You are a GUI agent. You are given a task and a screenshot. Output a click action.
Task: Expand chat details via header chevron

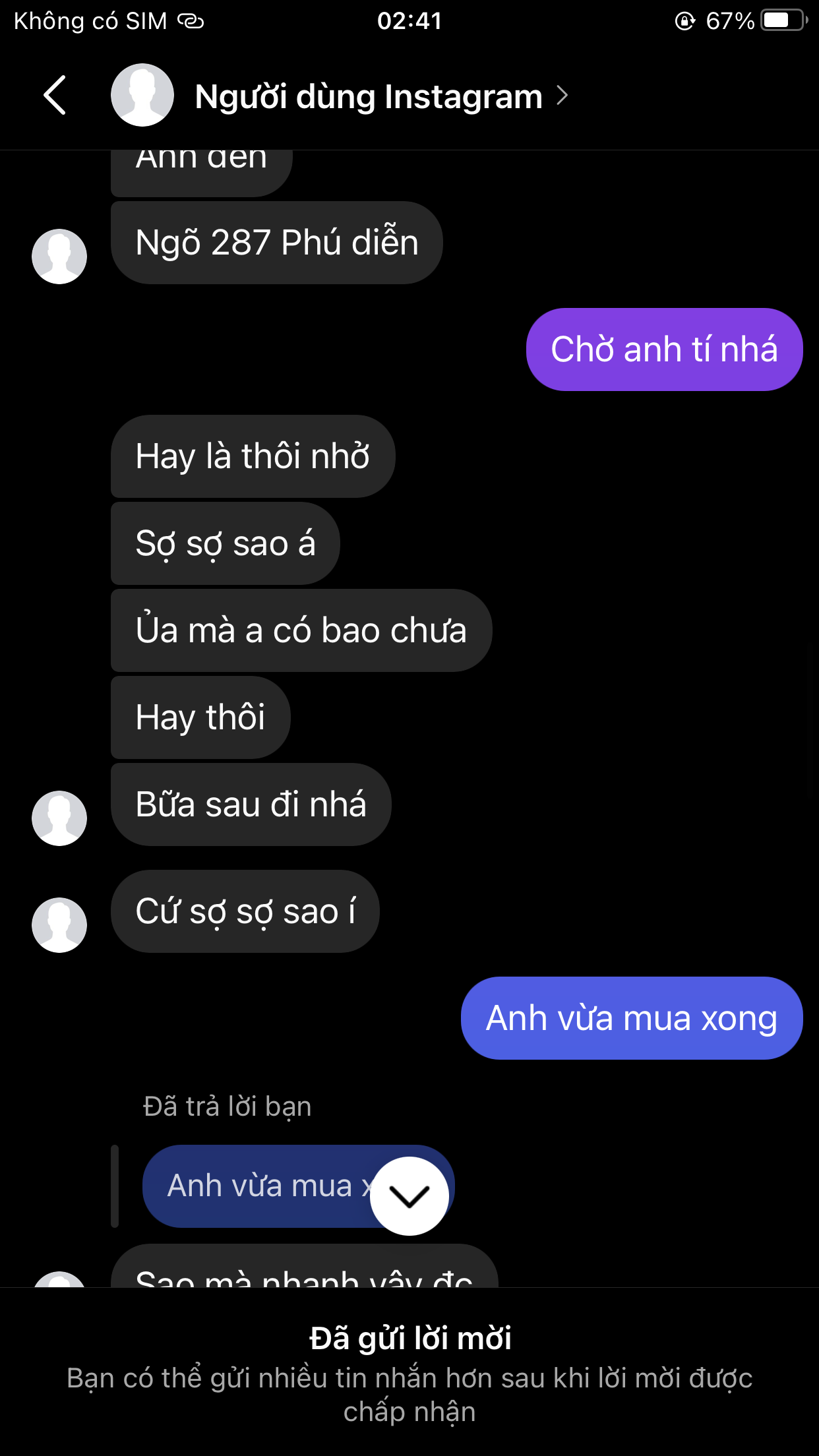[562, 96]
